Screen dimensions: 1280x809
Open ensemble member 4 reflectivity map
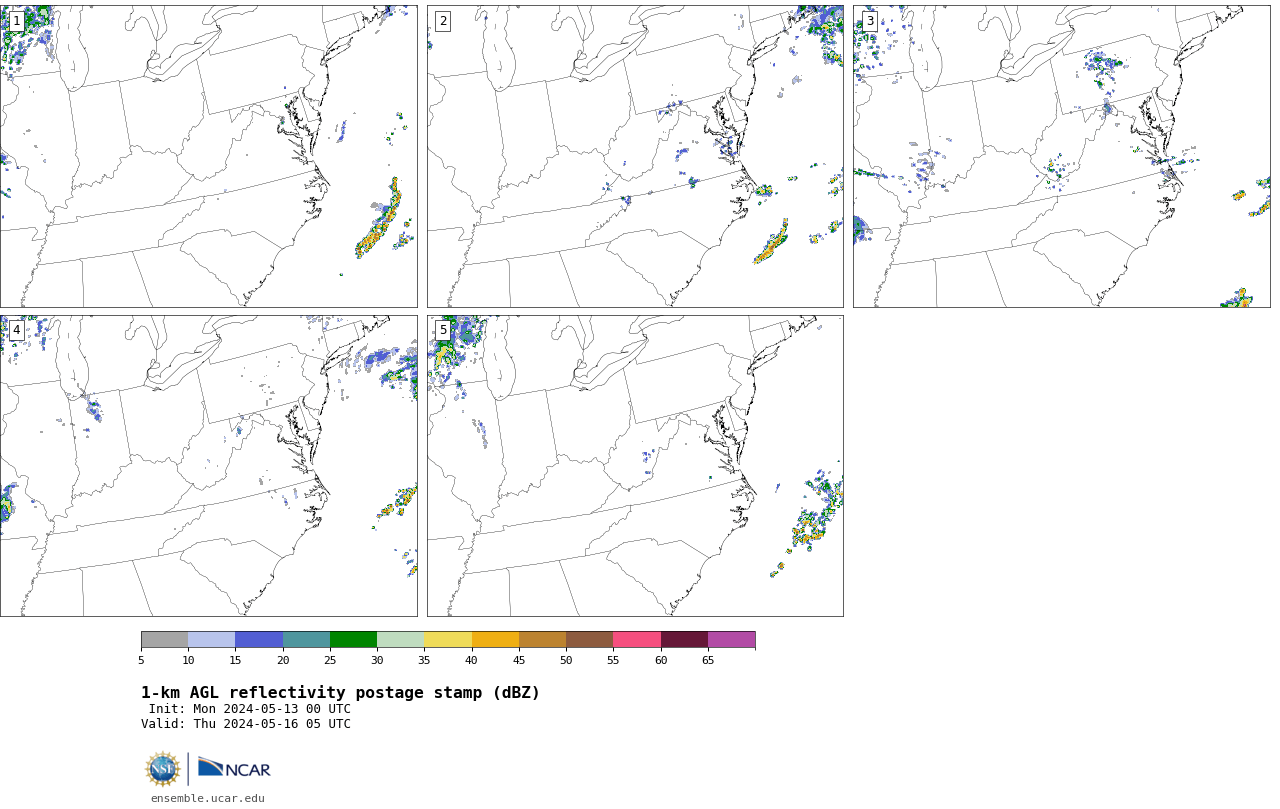click(x=208, y=466)
